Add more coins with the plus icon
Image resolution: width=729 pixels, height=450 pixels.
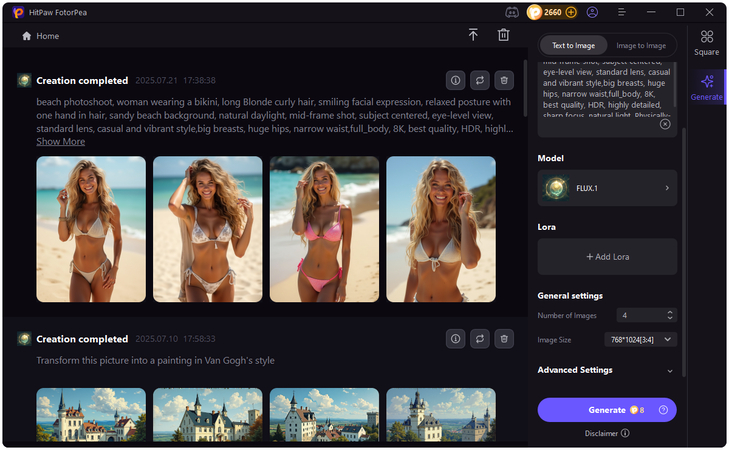(571, 13)
